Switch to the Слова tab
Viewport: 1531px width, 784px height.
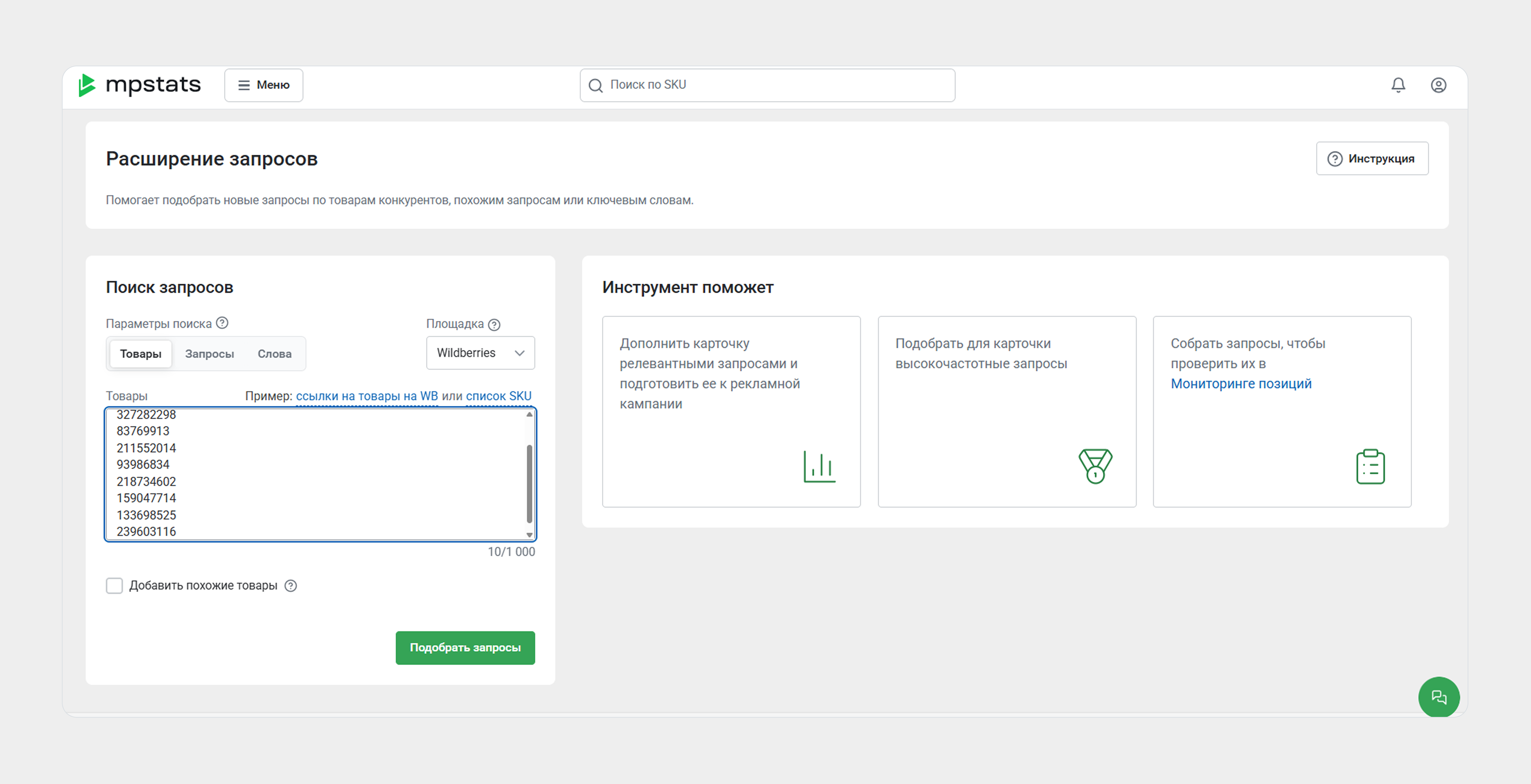point(275,354)
